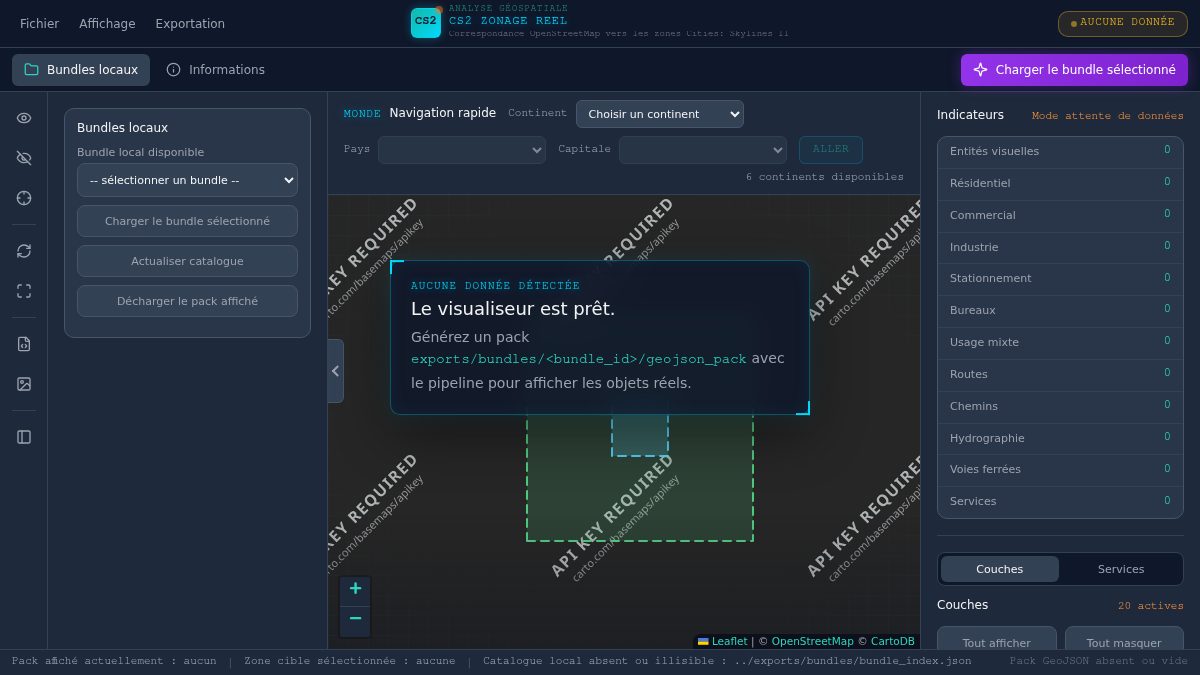Image resolution: width=1200 pixels, height=675 pixels.
Task: Click the AUCUNE DONNÉE status badge
Action: point(1123,23)
